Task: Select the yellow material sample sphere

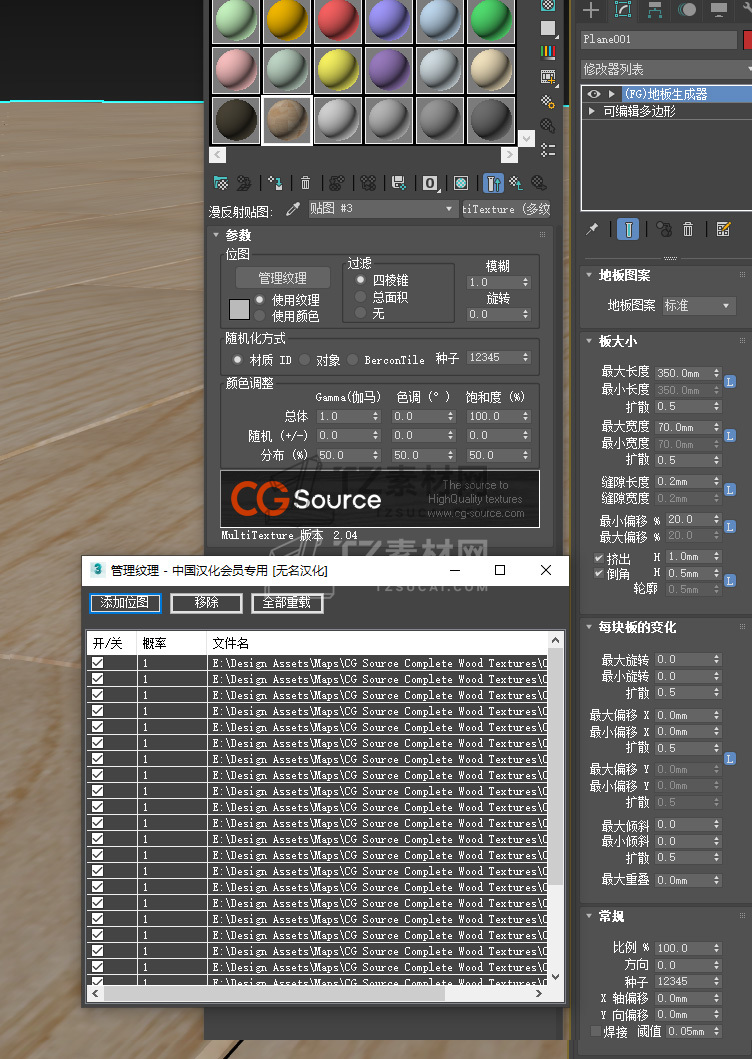Action: [x=338, y=71]
